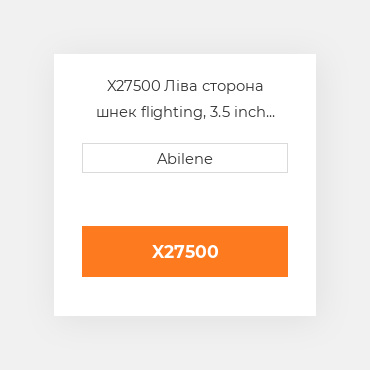This screenshot has width=370, height=370.
Task: Click the right end of the Abilene box
Action: pos(282,158)
